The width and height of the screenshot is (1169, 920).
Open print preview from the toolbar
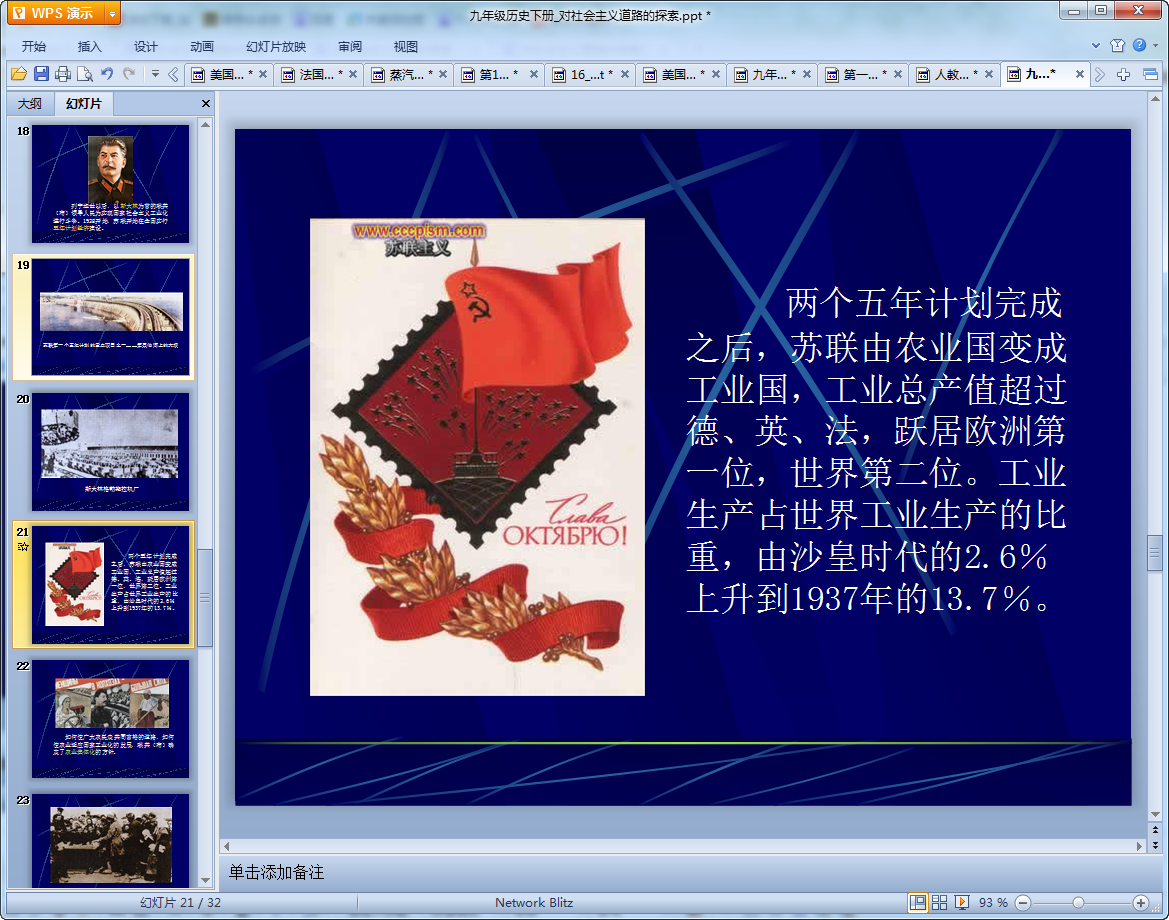tap(85, 74)
